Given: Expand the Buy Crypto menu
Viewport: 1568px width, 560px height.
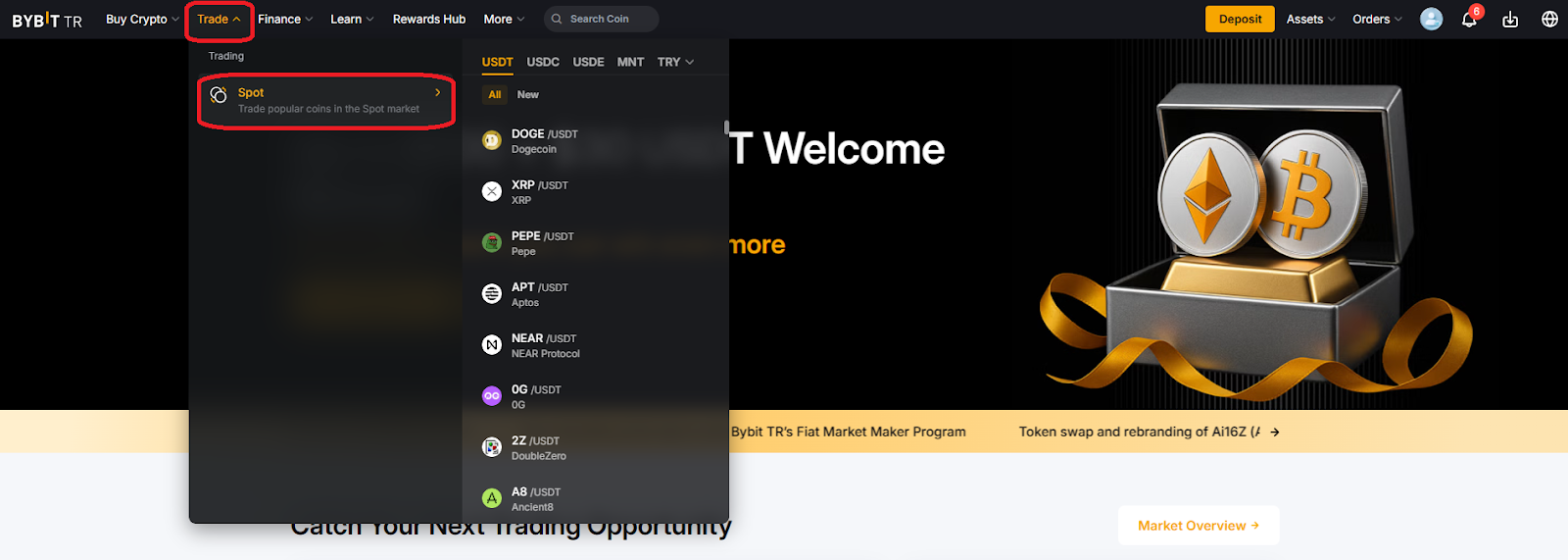Looking at the screenshot, I should (142, 19).
